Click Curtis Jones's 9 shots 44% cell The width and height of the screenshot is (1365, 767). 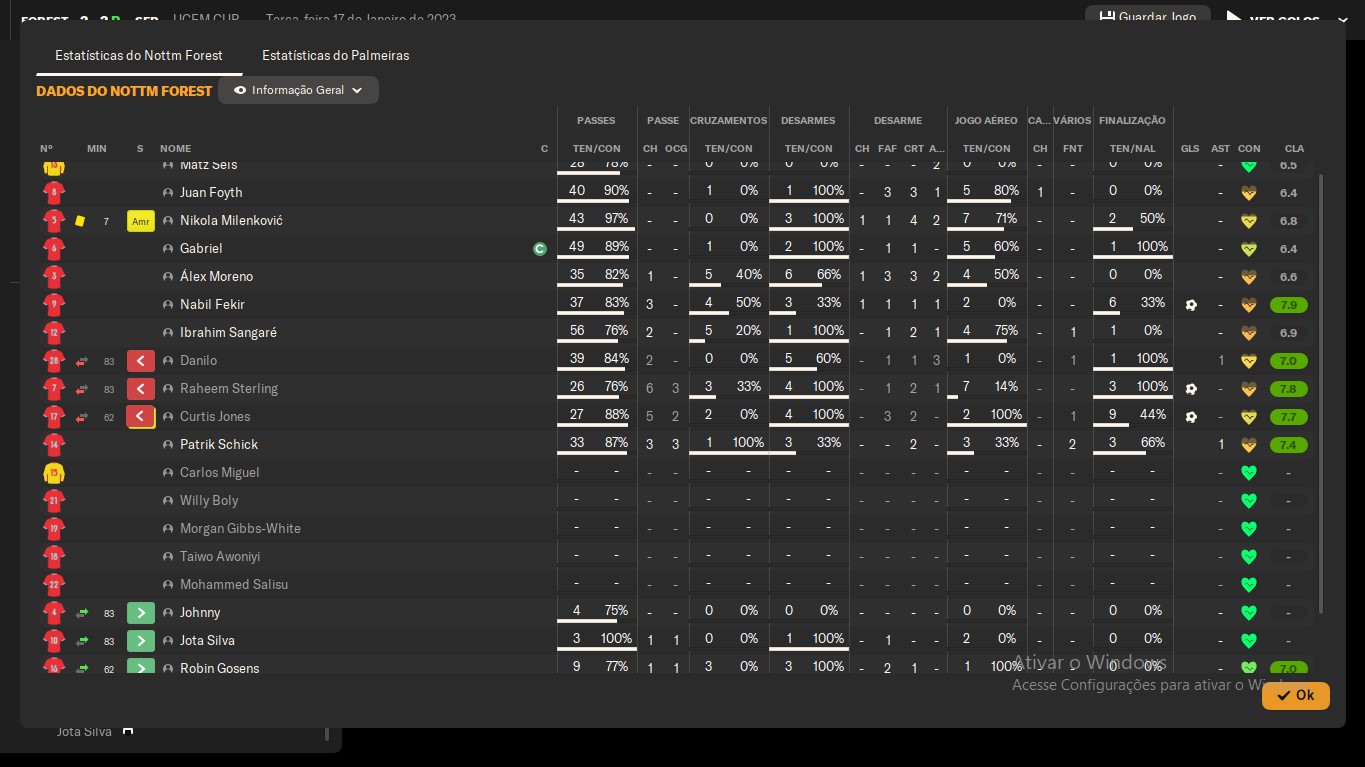pos(1133,417)
